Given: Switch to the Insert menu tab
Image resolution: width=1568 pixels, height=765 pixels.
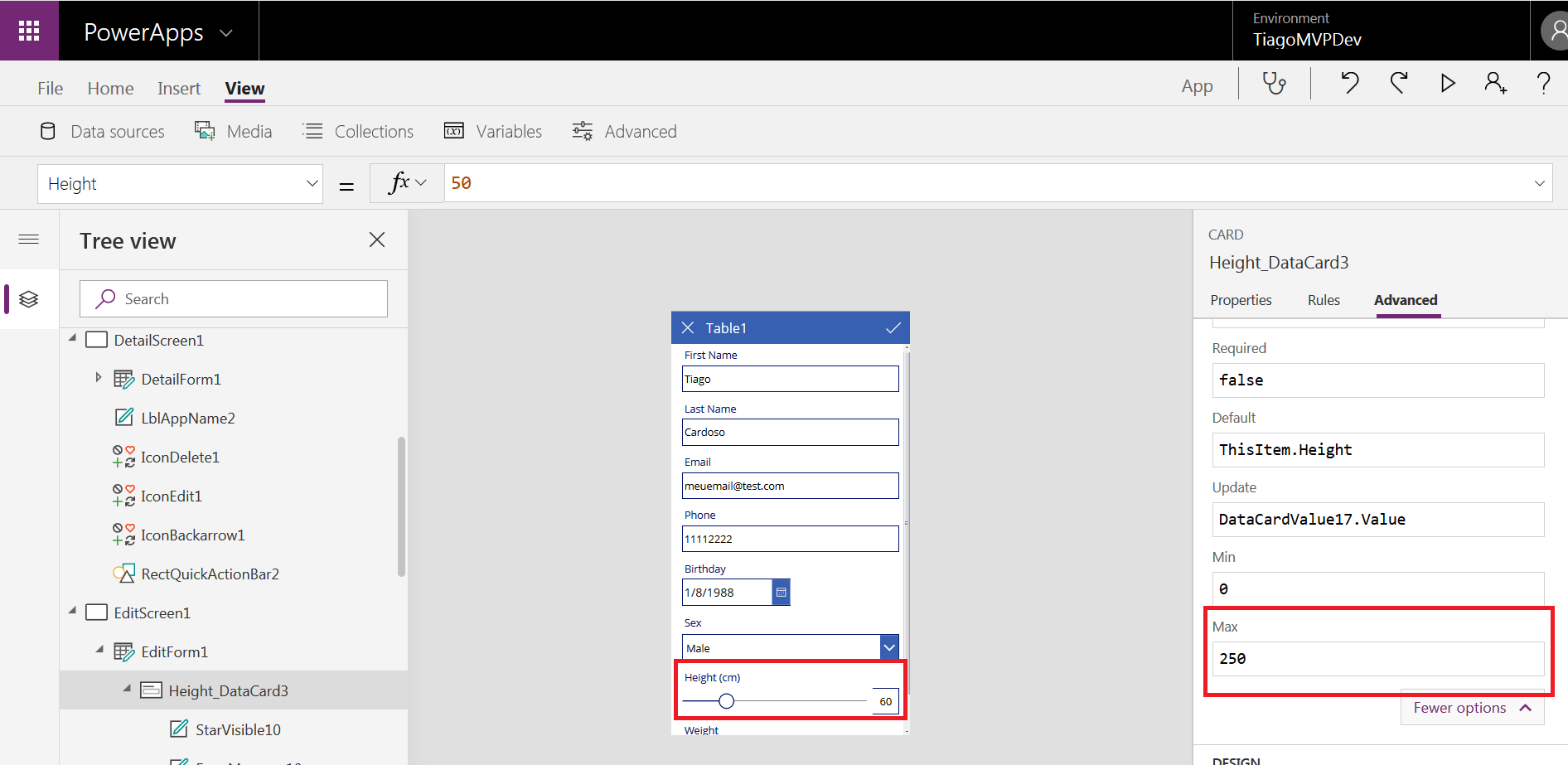Looking at the screenshot, I should [179, 89].
